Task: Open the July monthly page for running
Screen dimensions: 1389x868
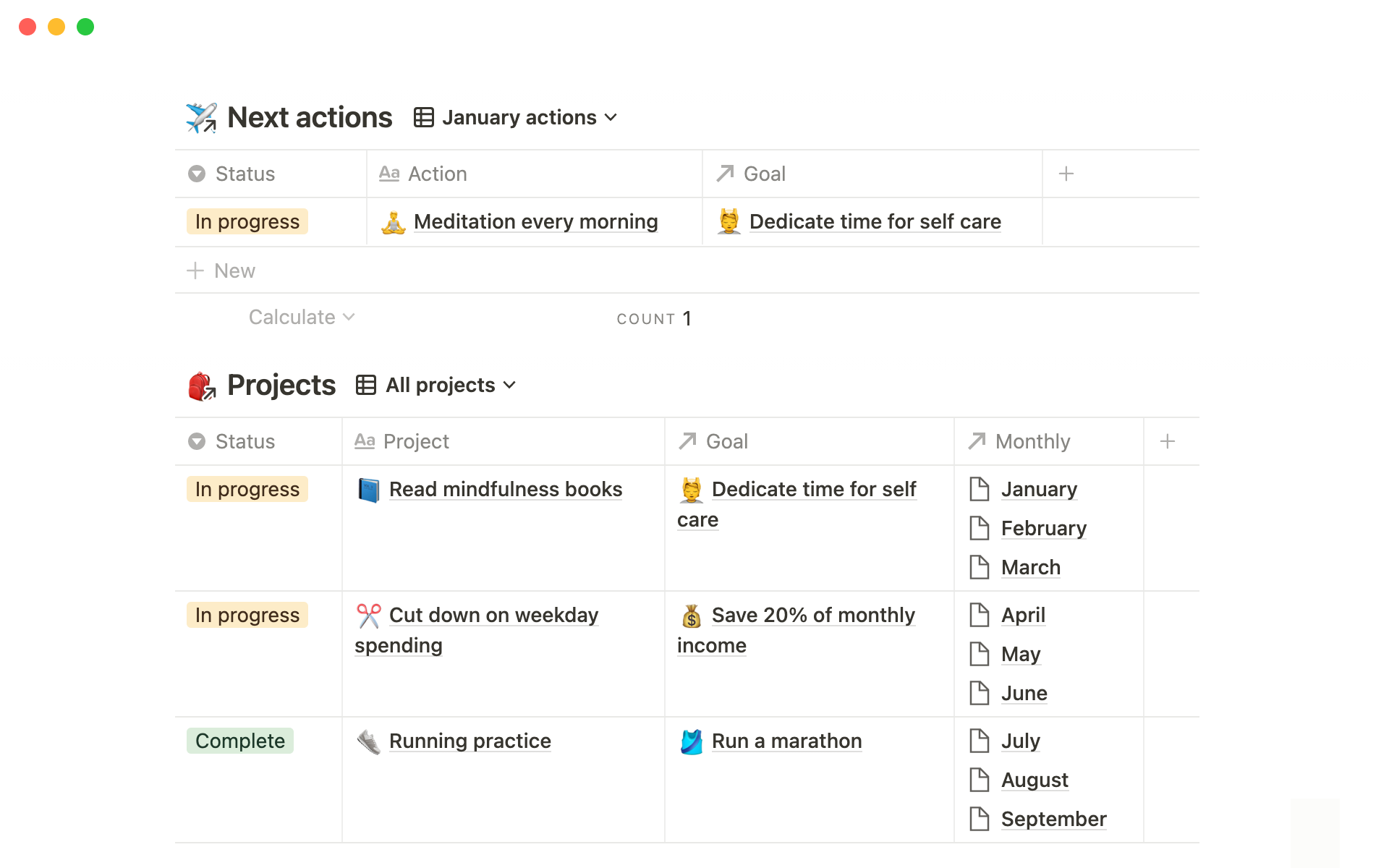Action: (x=1020, y=740)
